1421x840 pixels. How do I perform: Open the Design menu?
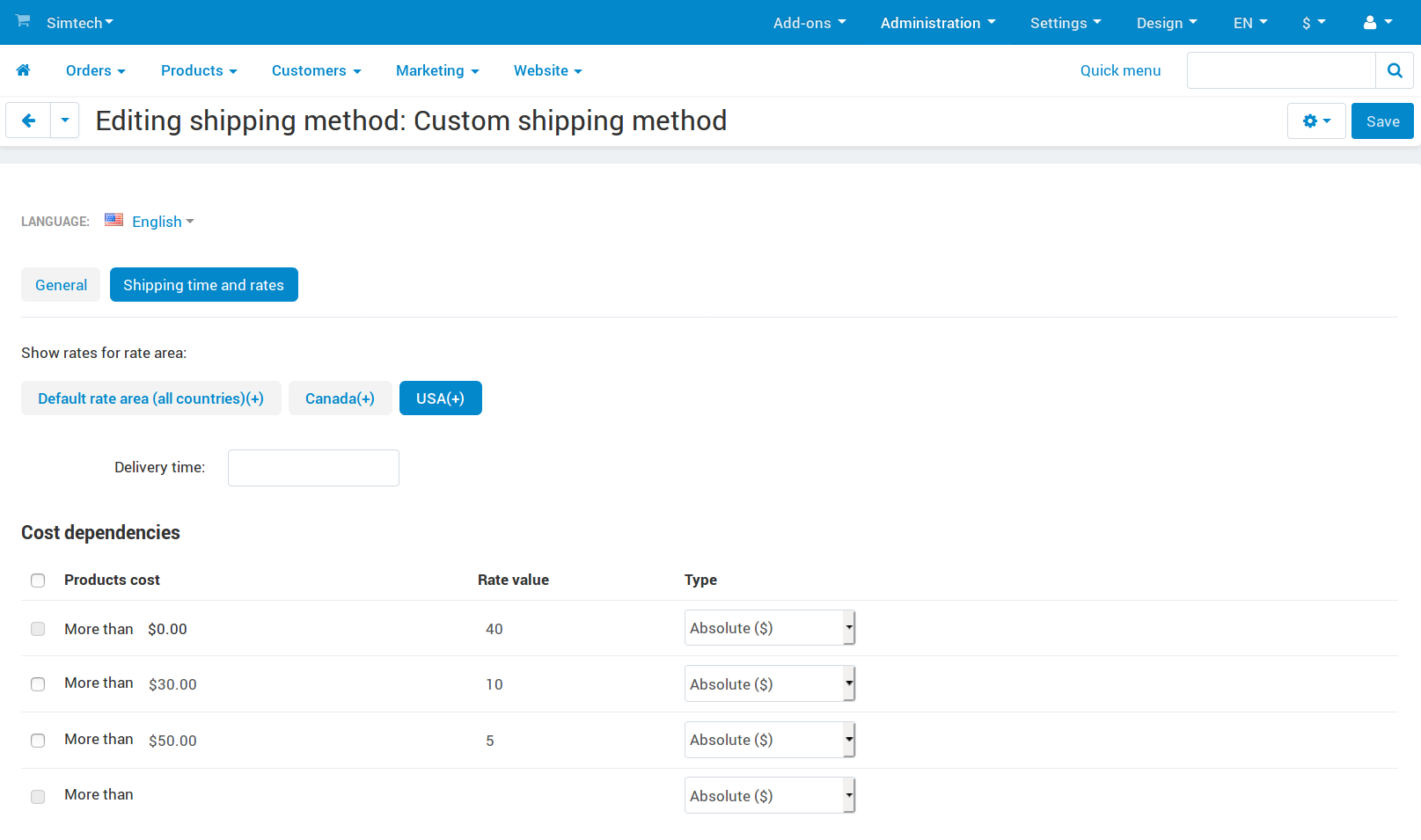tap(1167, 23)
